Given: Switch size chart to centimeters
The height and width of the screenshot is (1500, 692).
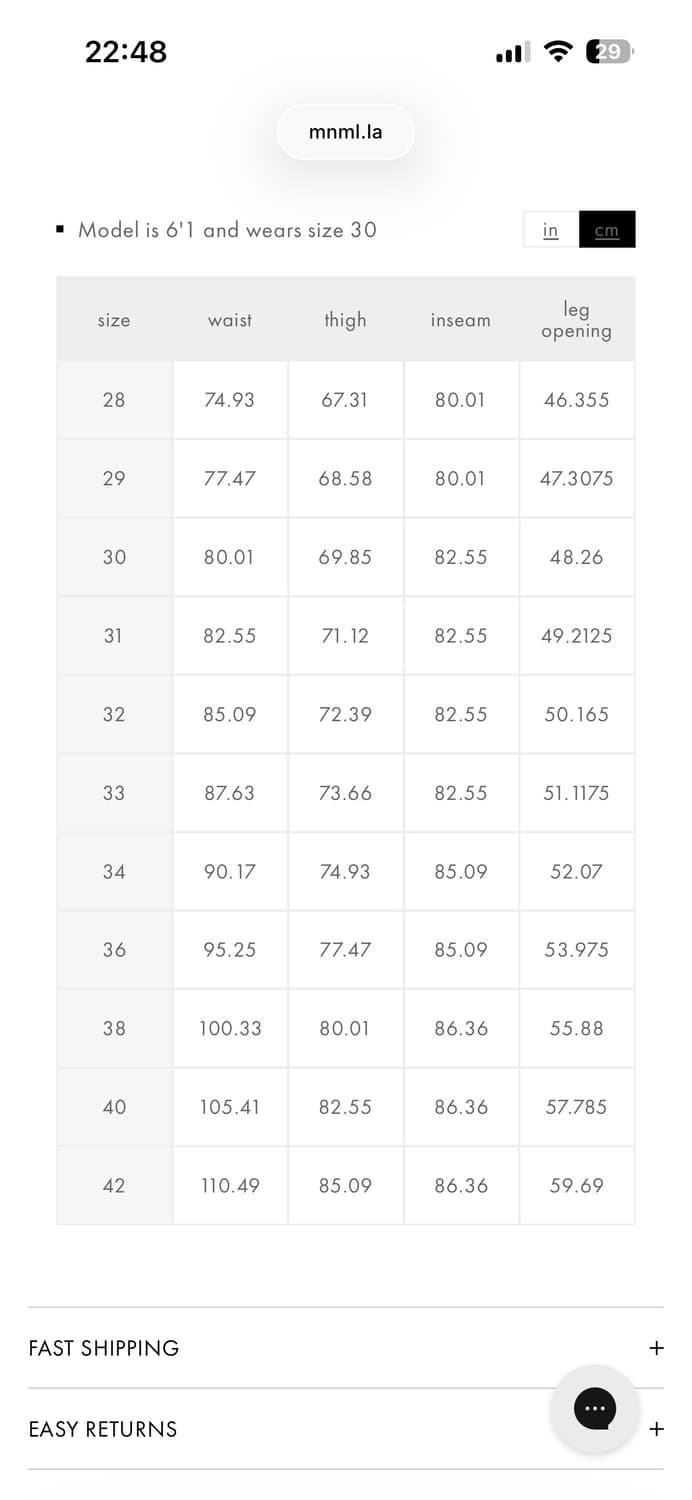Looking at the screenshot, I should pyautogui.click(x=607, y=230).
